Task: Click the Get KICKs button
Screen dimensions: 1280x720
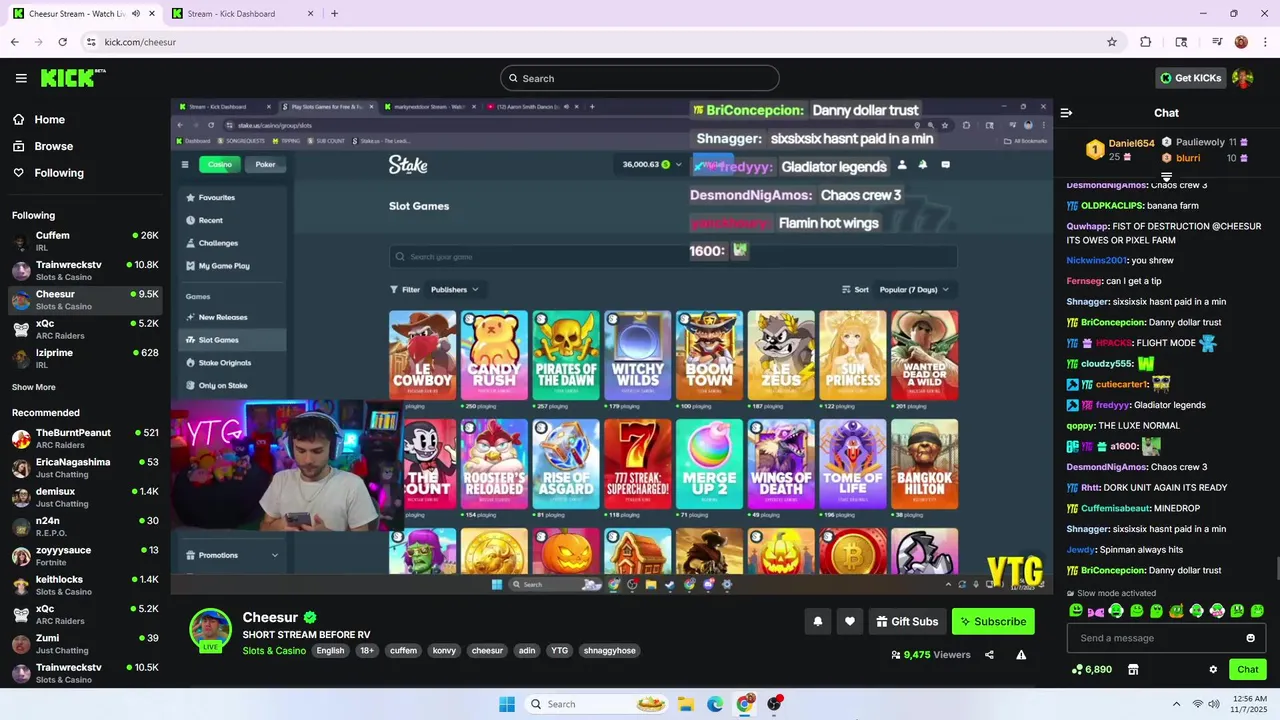Action: (x=1191, y=78)
